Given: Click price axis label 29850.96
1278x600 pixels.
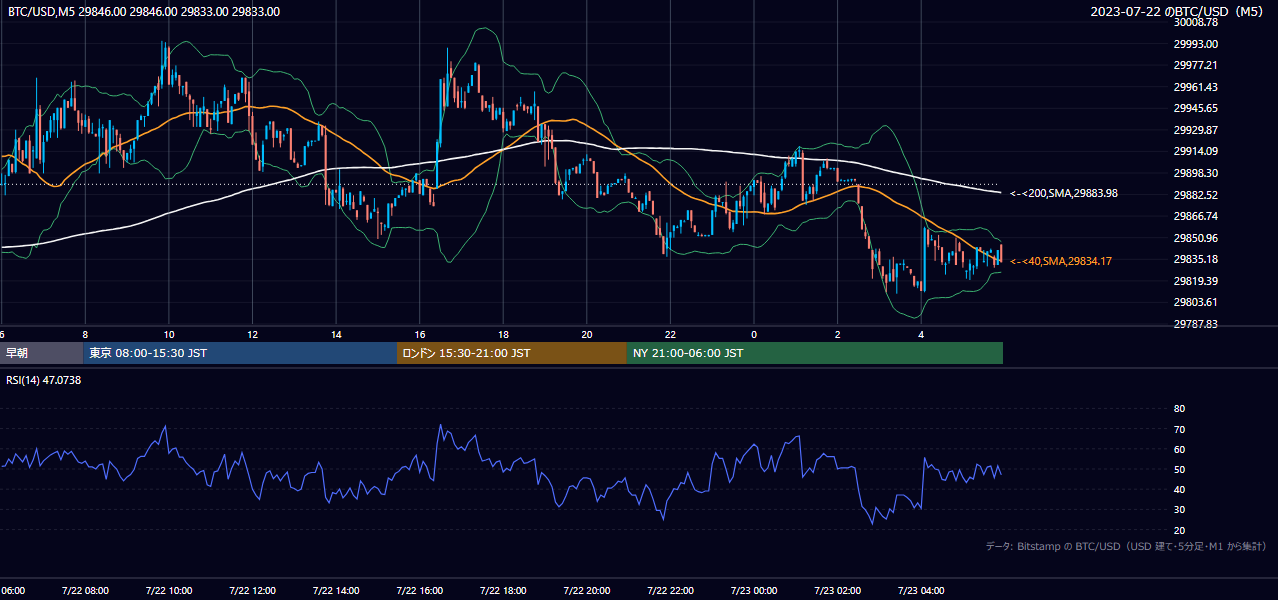Looking at the screenshot, I should [1195, 238].
